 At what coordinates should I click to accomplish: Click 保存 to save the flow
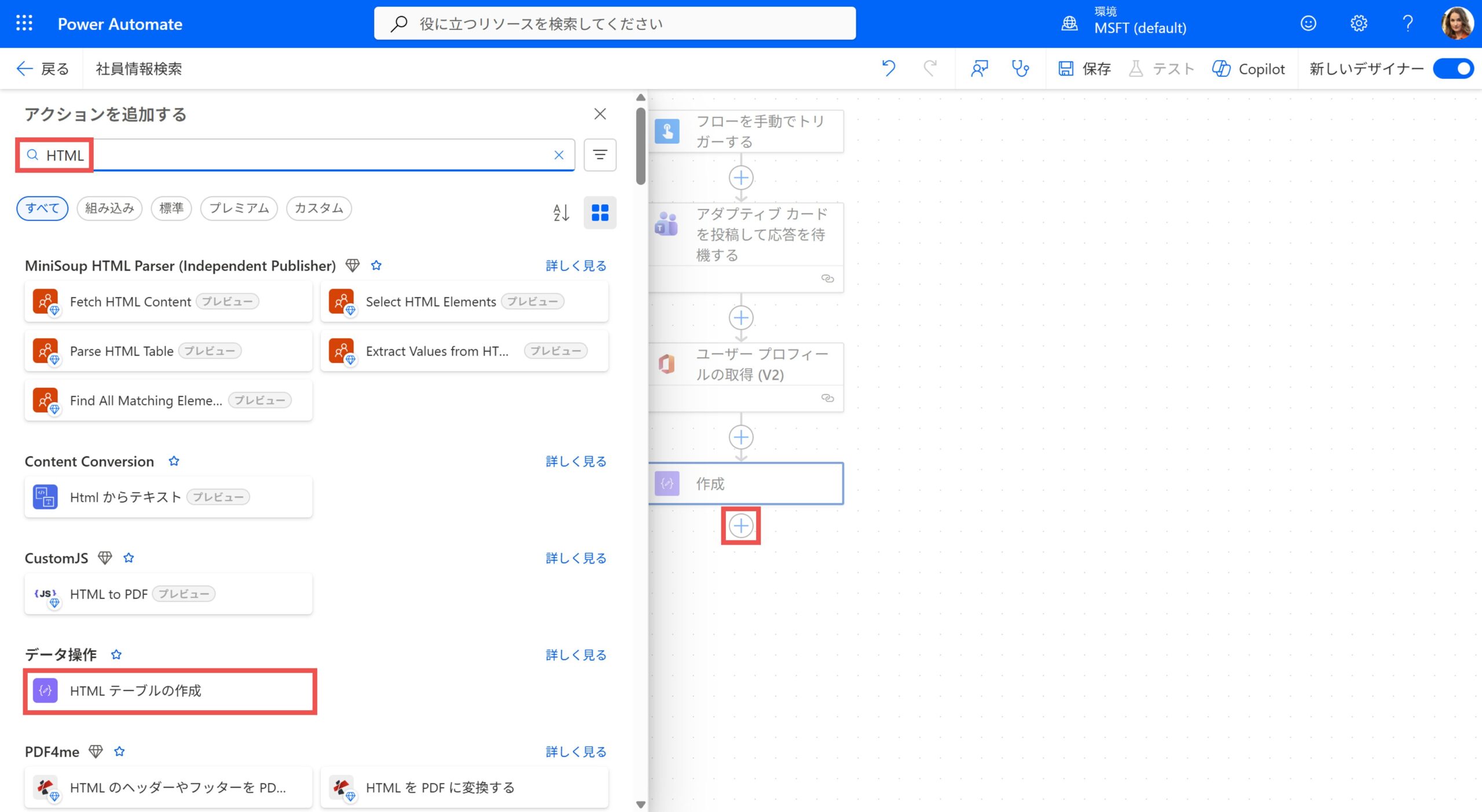click(x=1085, y=68)
